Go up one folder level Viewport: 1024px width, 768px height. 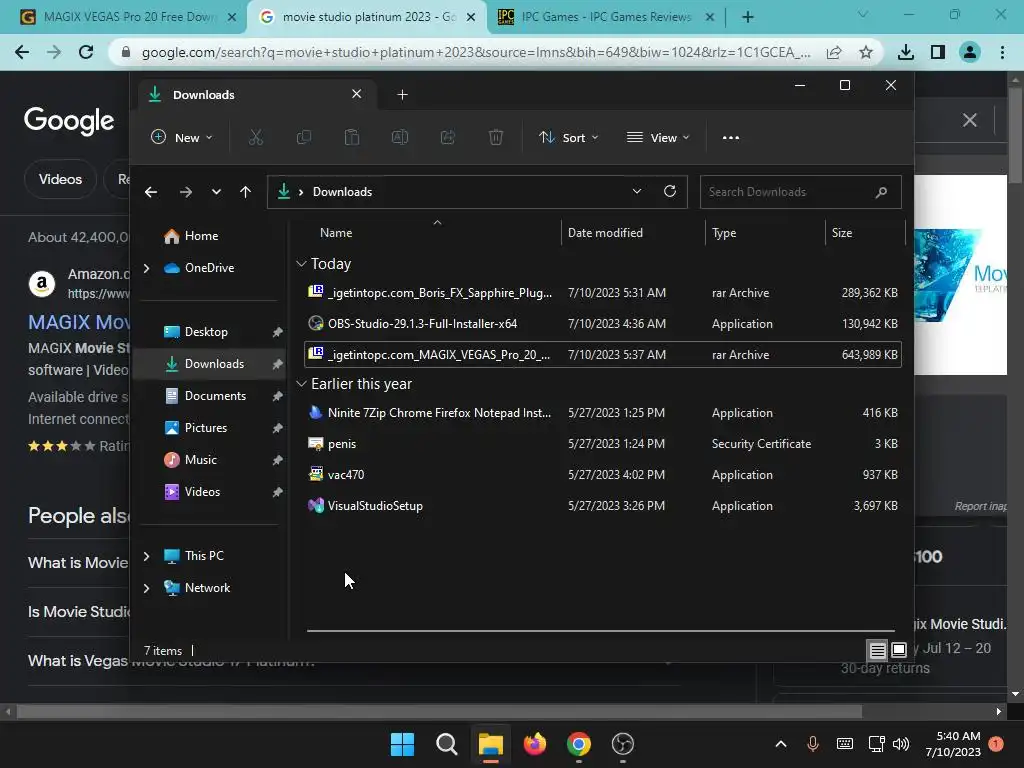coord(246,192)
